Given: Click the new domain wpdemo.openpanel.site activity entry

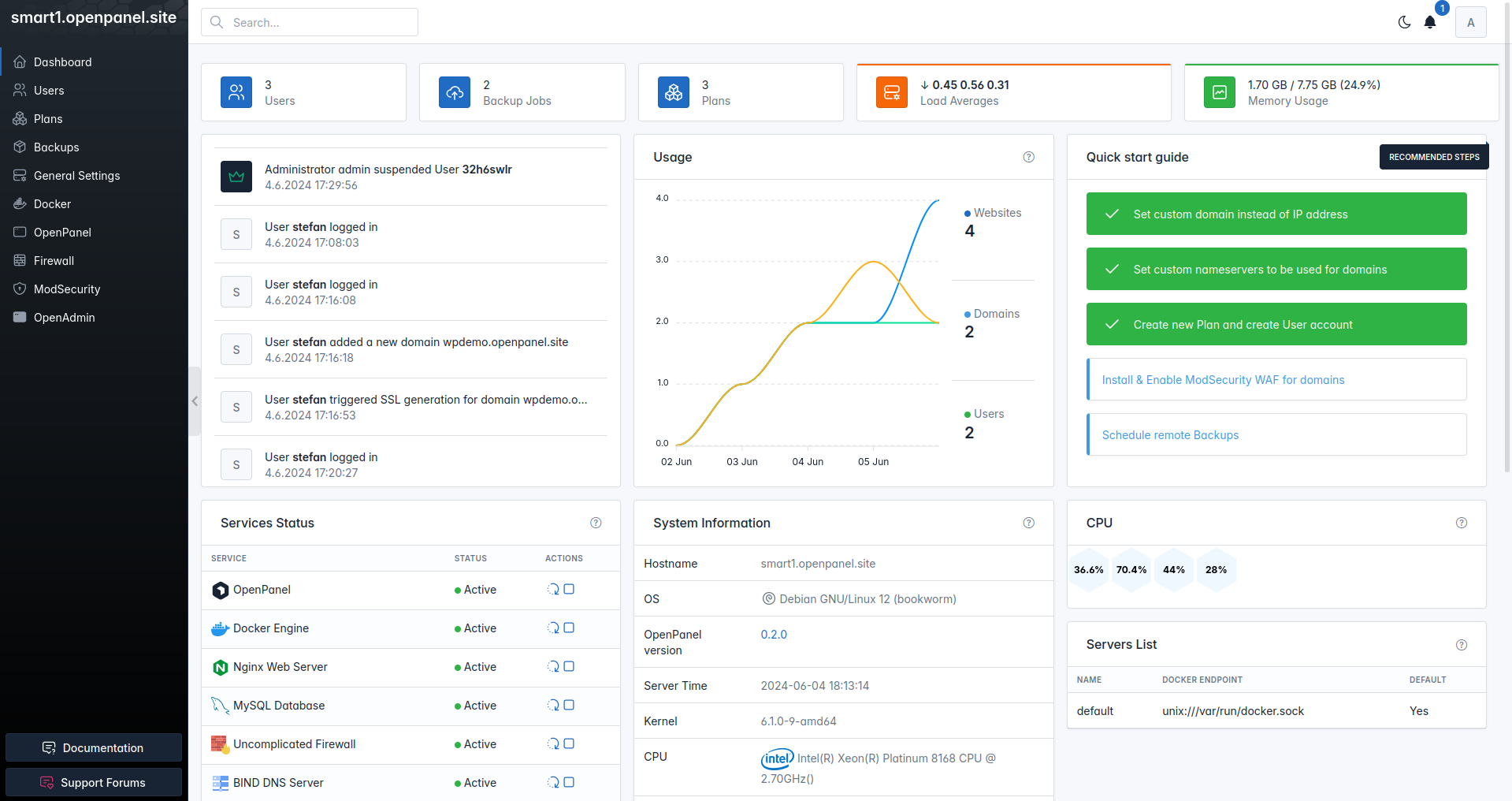Looking at the screenshot, I should [411, 349].
